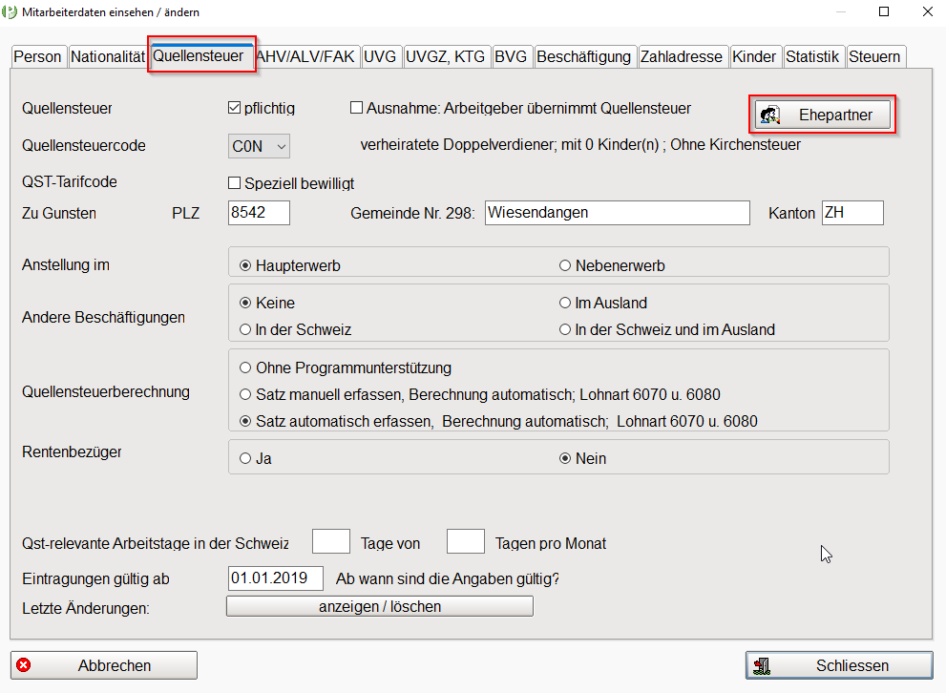The height and width of the screenshot is (693, 946).
Task: Click the text verheiratete Doppelverdiener description
Action: point(580,145)
